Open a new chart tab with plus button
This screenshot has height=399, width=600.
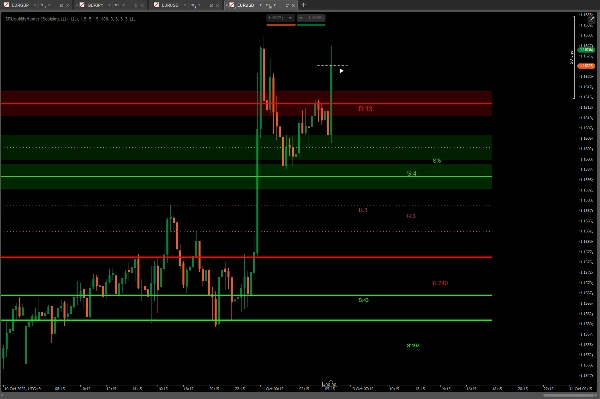coord(303,5)
